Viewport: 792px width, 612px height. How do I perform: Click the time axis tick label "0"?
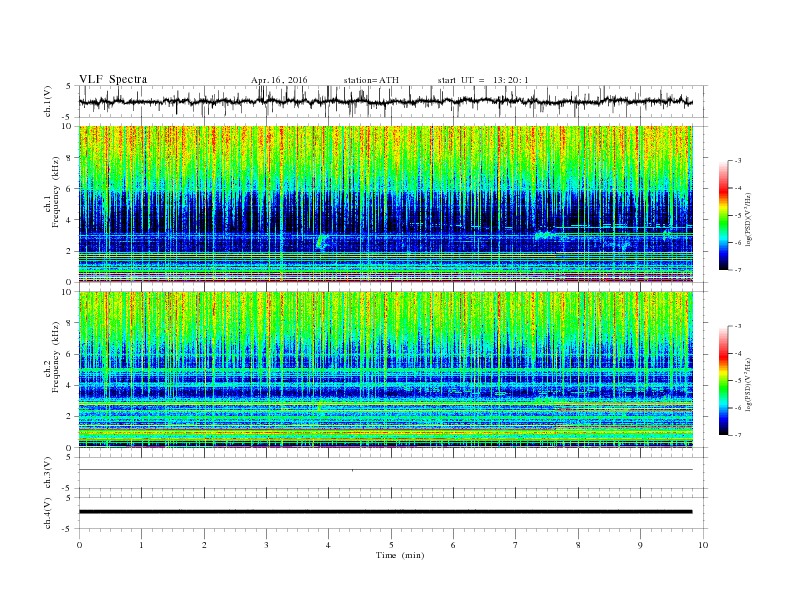[x=79, y=545]
